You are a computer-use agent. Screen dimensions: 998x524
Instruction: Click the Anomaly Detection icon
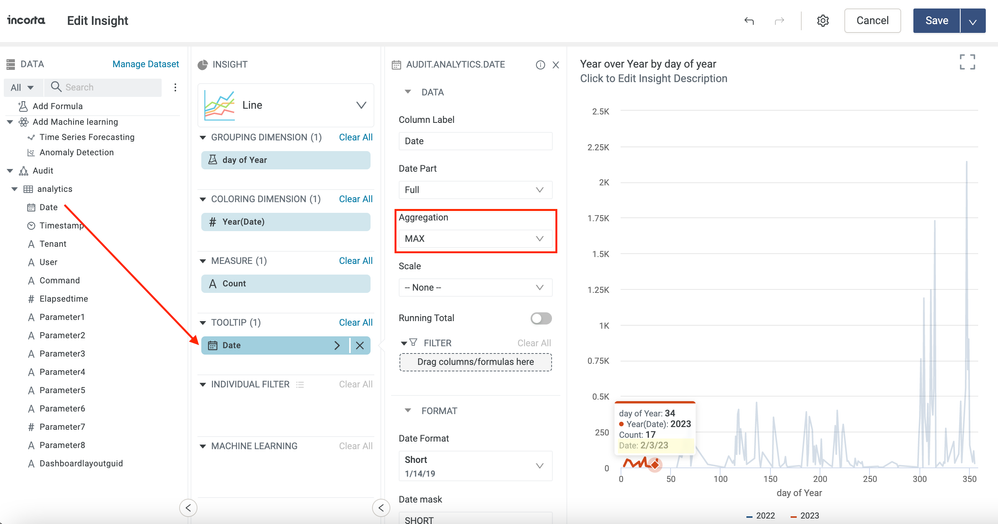[x=31, y=153]
